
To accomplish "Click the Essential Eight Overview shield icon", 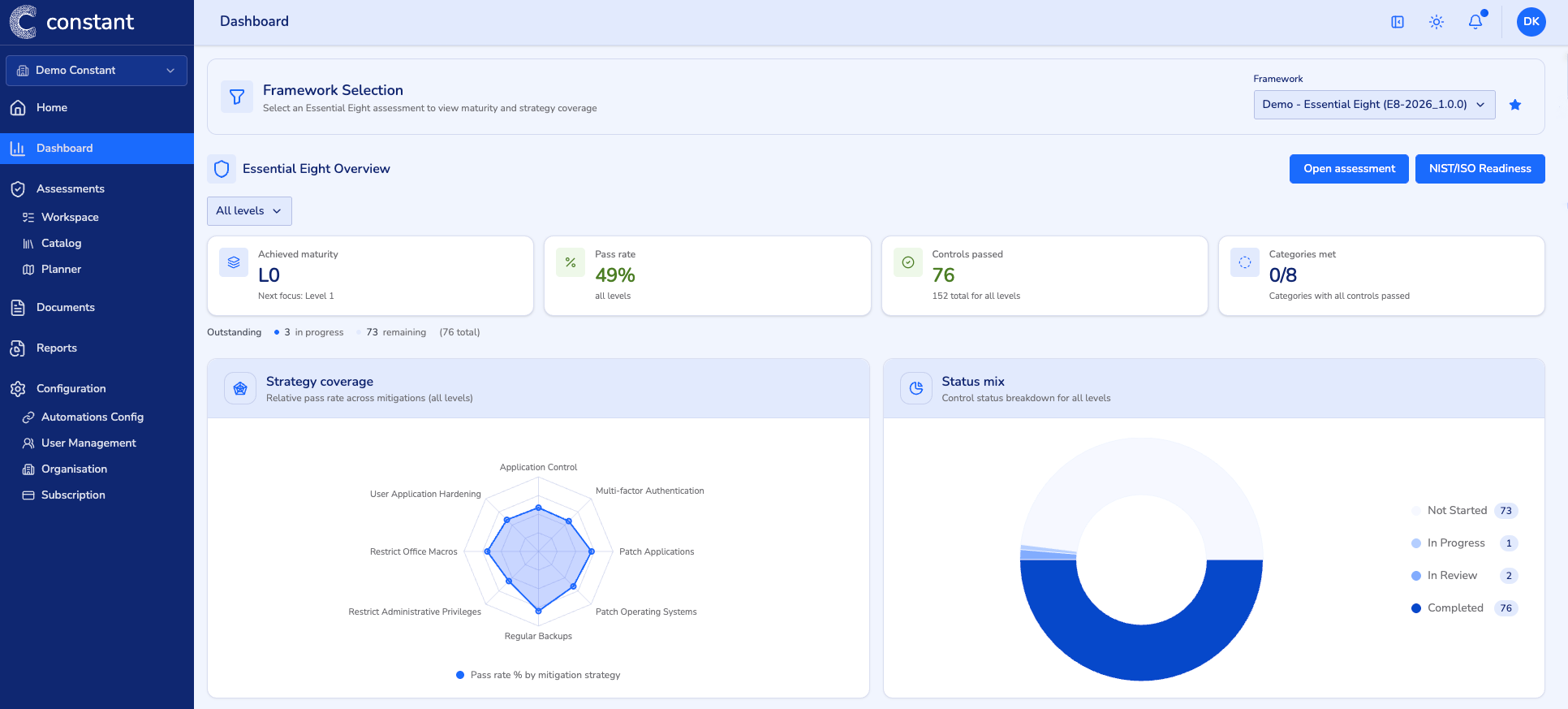I will tap(222, 169).
